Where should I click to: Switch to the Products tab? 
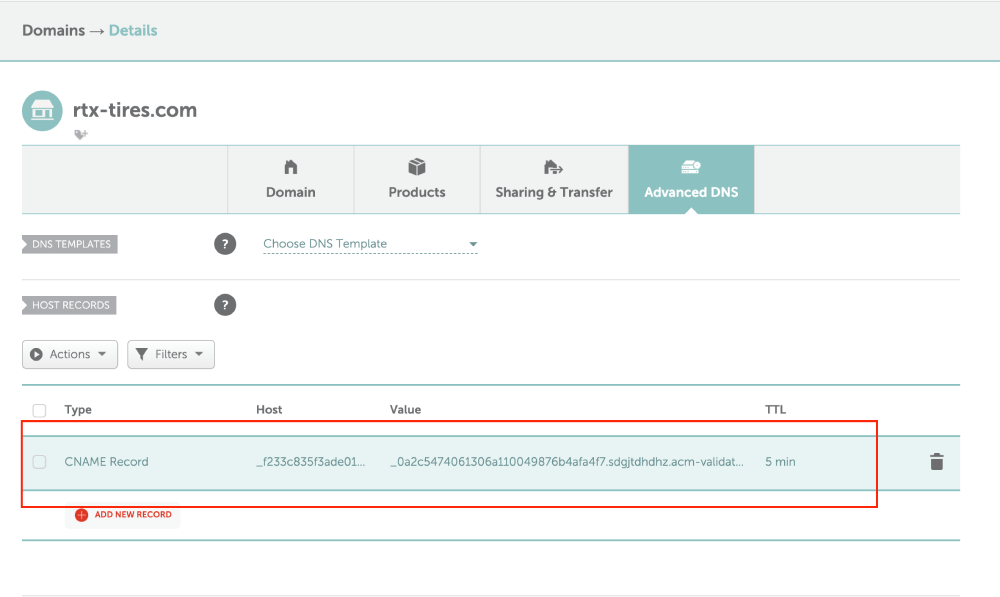pyautogui.click(x=416, y=179)
